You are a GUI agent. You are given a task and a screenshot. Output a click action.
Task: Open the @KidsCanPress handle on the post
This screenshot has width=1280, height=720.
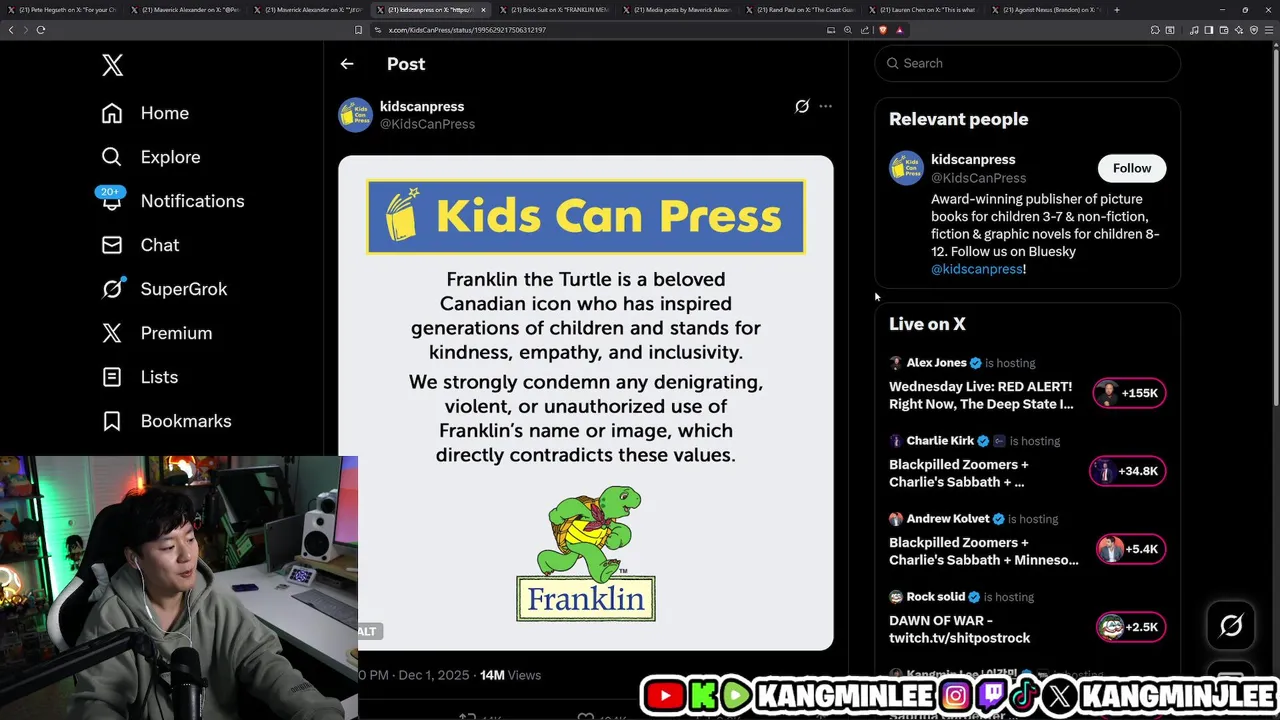tap(427, 124)
